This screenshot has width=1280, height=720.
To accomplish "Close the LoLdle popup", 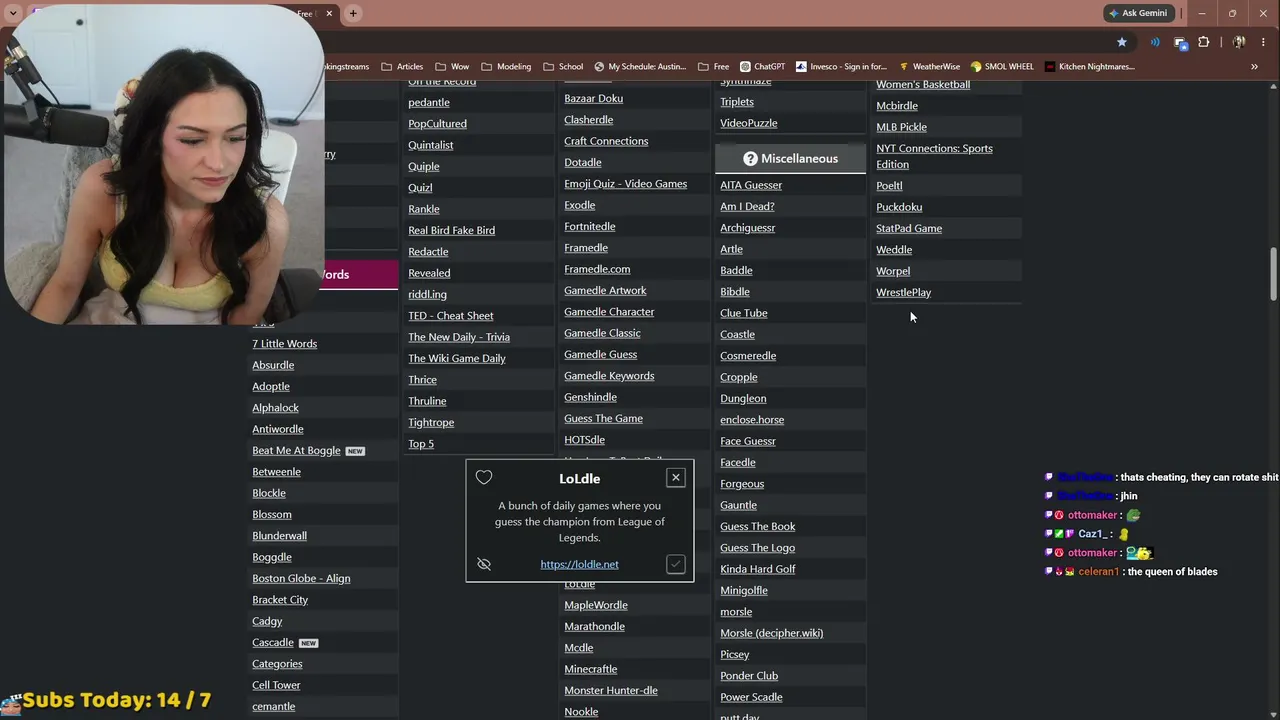I will 676,477.
